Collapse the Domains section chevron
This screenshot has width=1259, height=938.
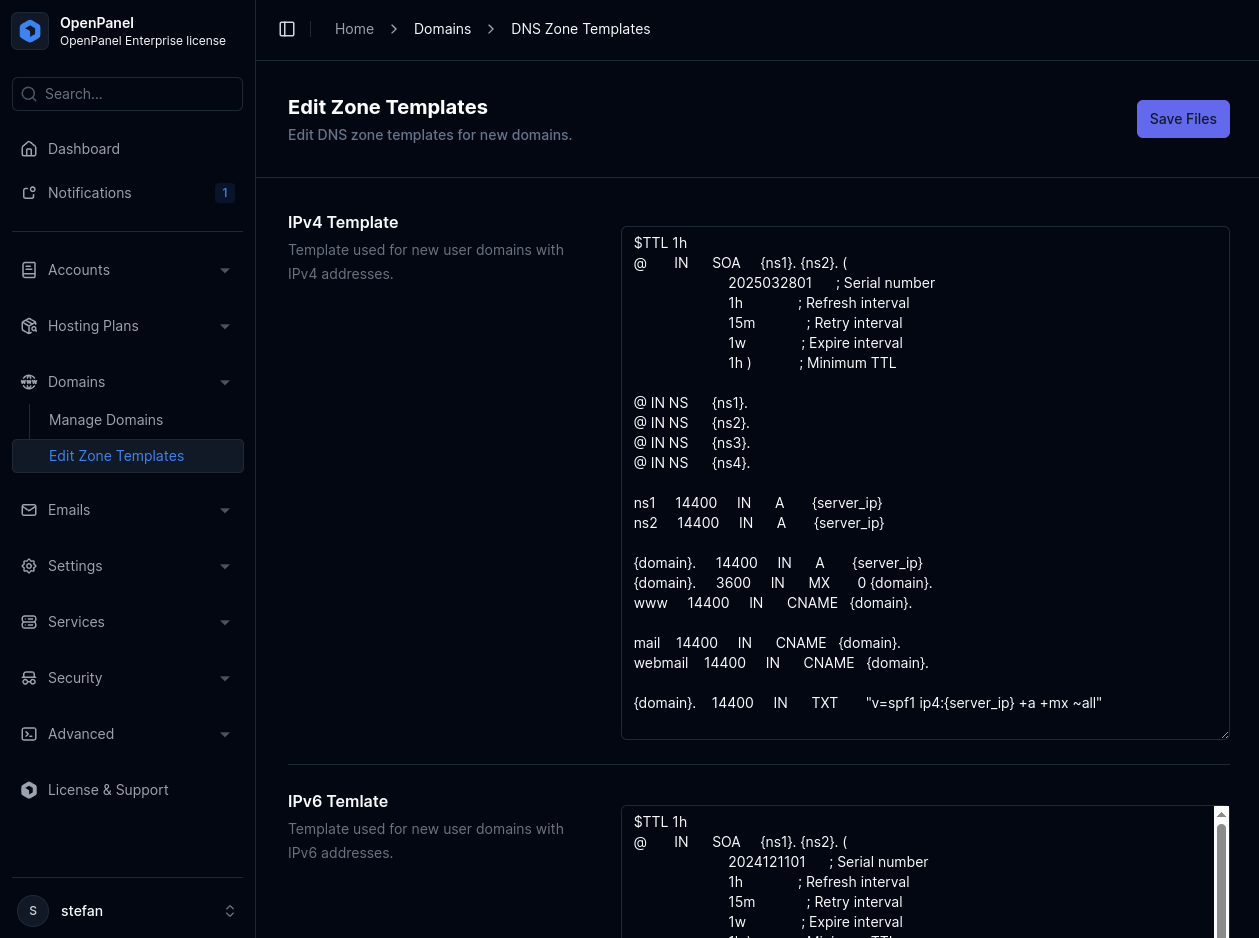pyautogui.click(x=225, y=382)
